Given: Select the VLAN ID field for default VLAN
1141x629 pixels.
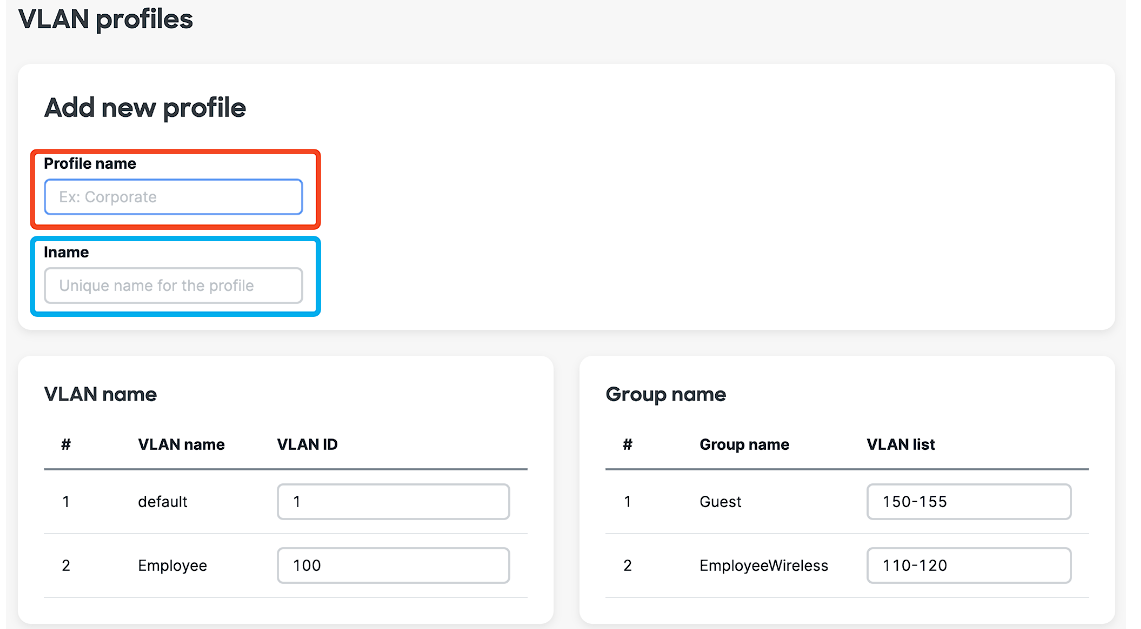Looking at the screenshot, I should coord(393,501).
